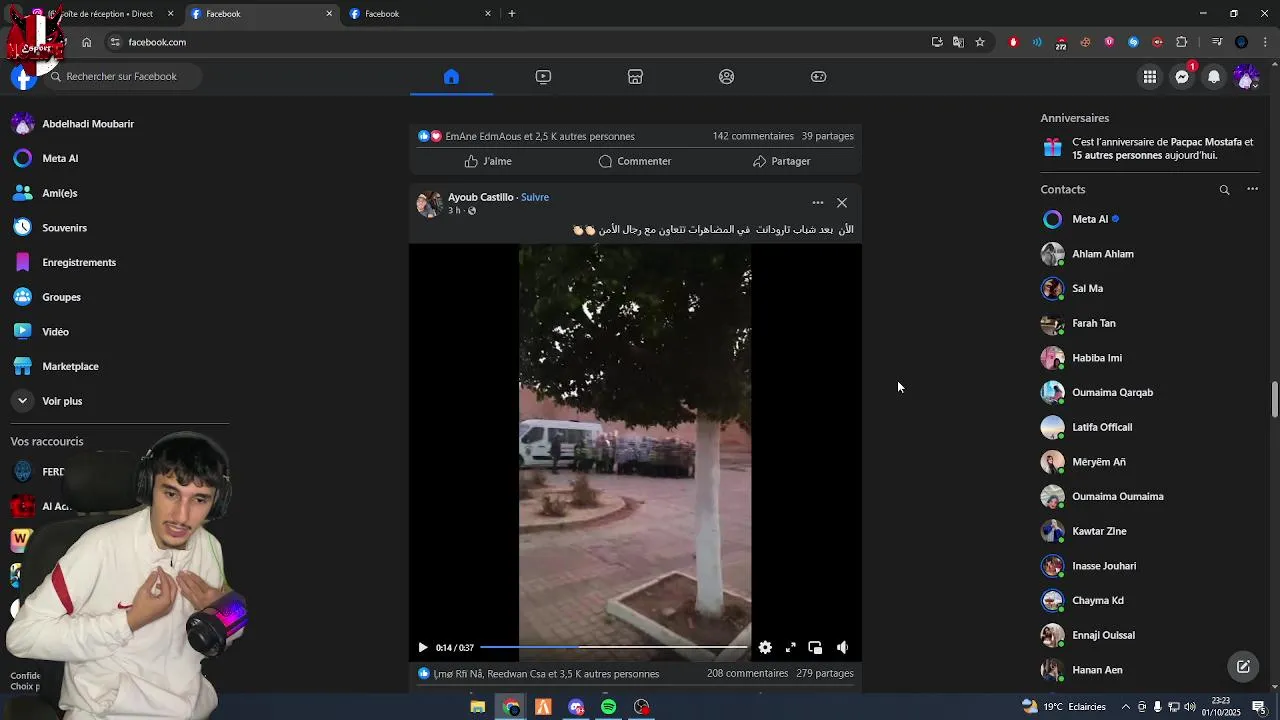Open video in picture-in-picture mode
Image resolution: width=1280 pixels, height=720 pixels.
click(815, 648)
